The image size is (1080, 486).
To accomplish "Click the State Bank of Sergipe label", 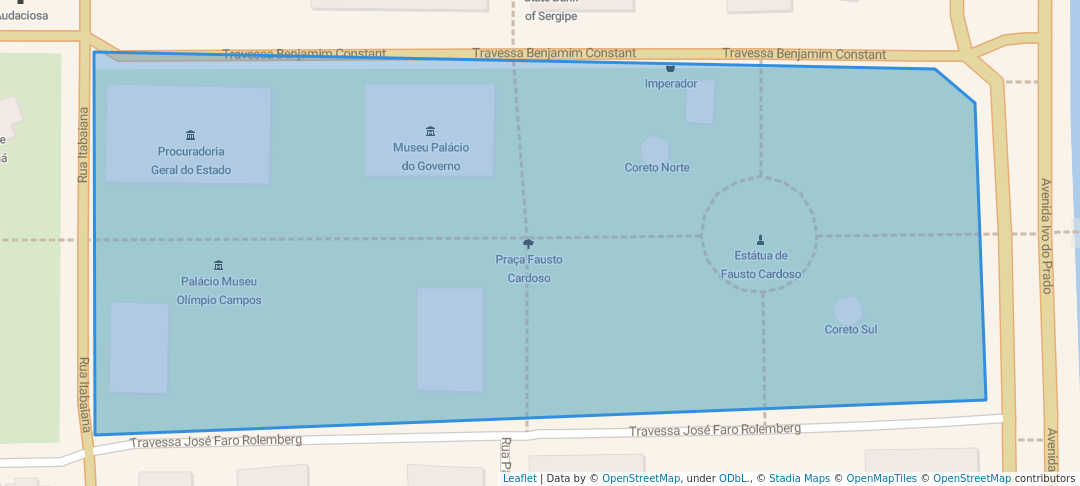I will click(x=551, y=10).
